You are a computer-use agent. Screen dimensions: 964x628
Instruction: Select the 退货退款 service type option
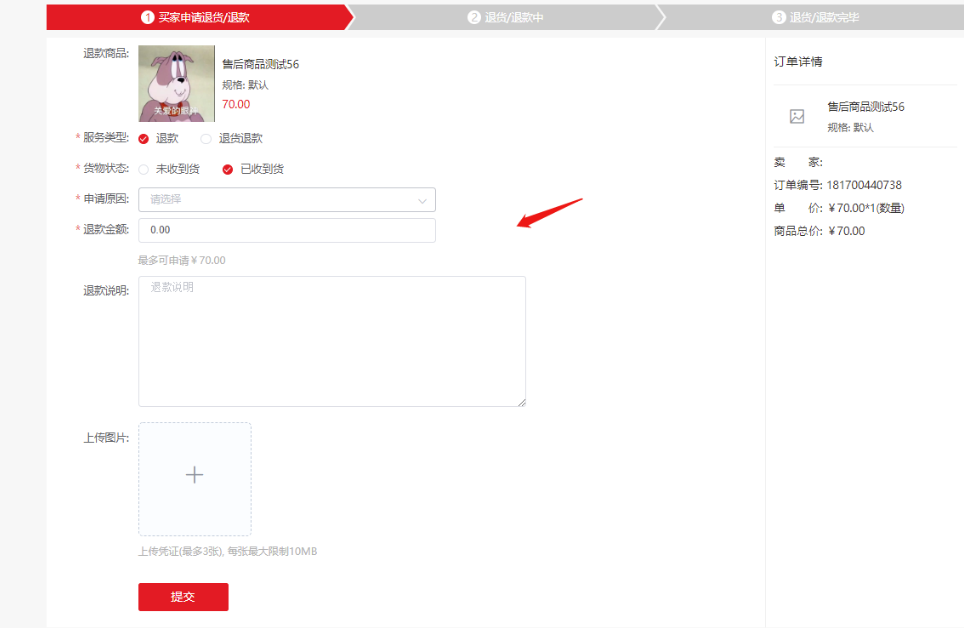pos(206,139)
